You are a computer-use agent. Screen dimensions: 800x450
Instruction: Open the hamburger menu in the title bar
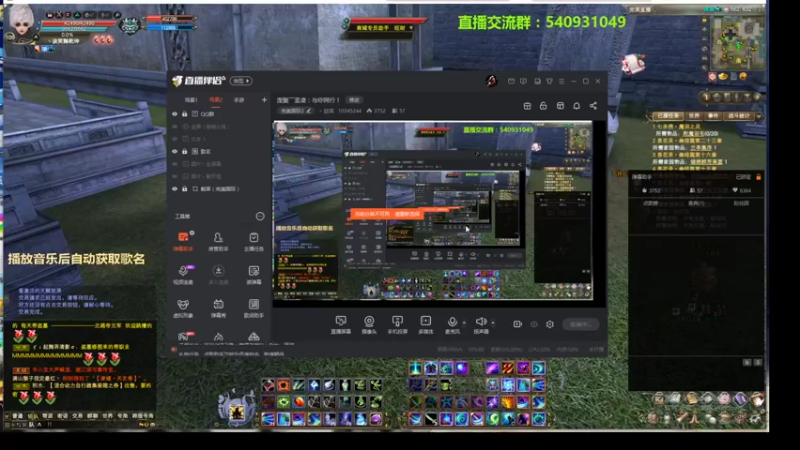[x=562, y=81]
